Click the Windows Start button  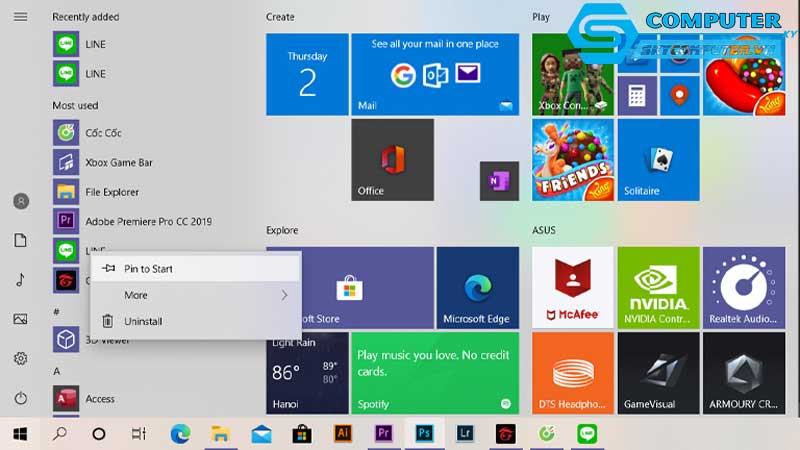pyautogui.click(x=20, y=433)
